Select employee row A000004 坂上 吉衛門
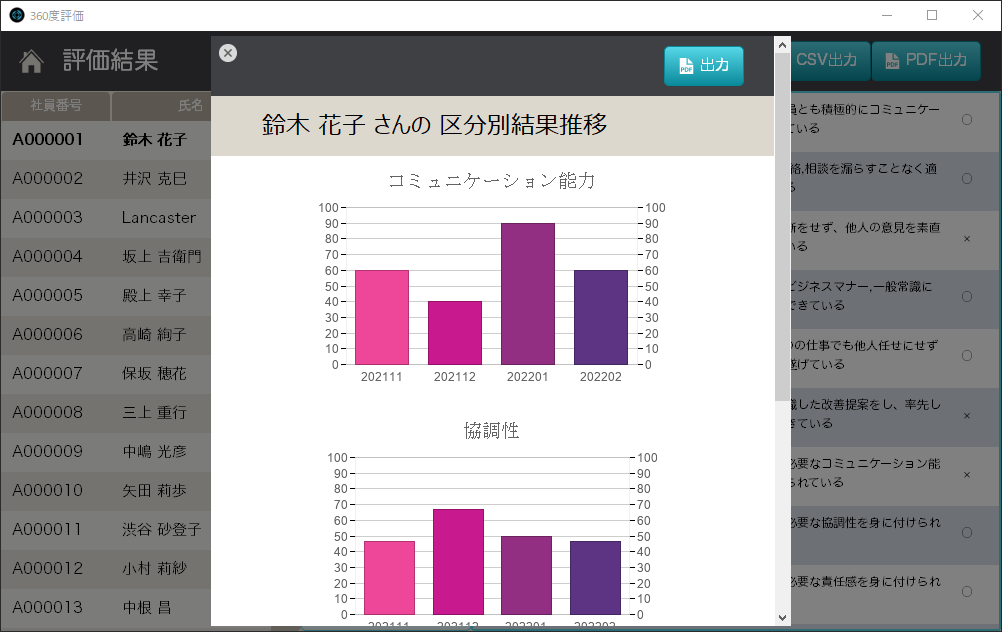Screen dimensions: 1002x632 (x=105, y=256)
